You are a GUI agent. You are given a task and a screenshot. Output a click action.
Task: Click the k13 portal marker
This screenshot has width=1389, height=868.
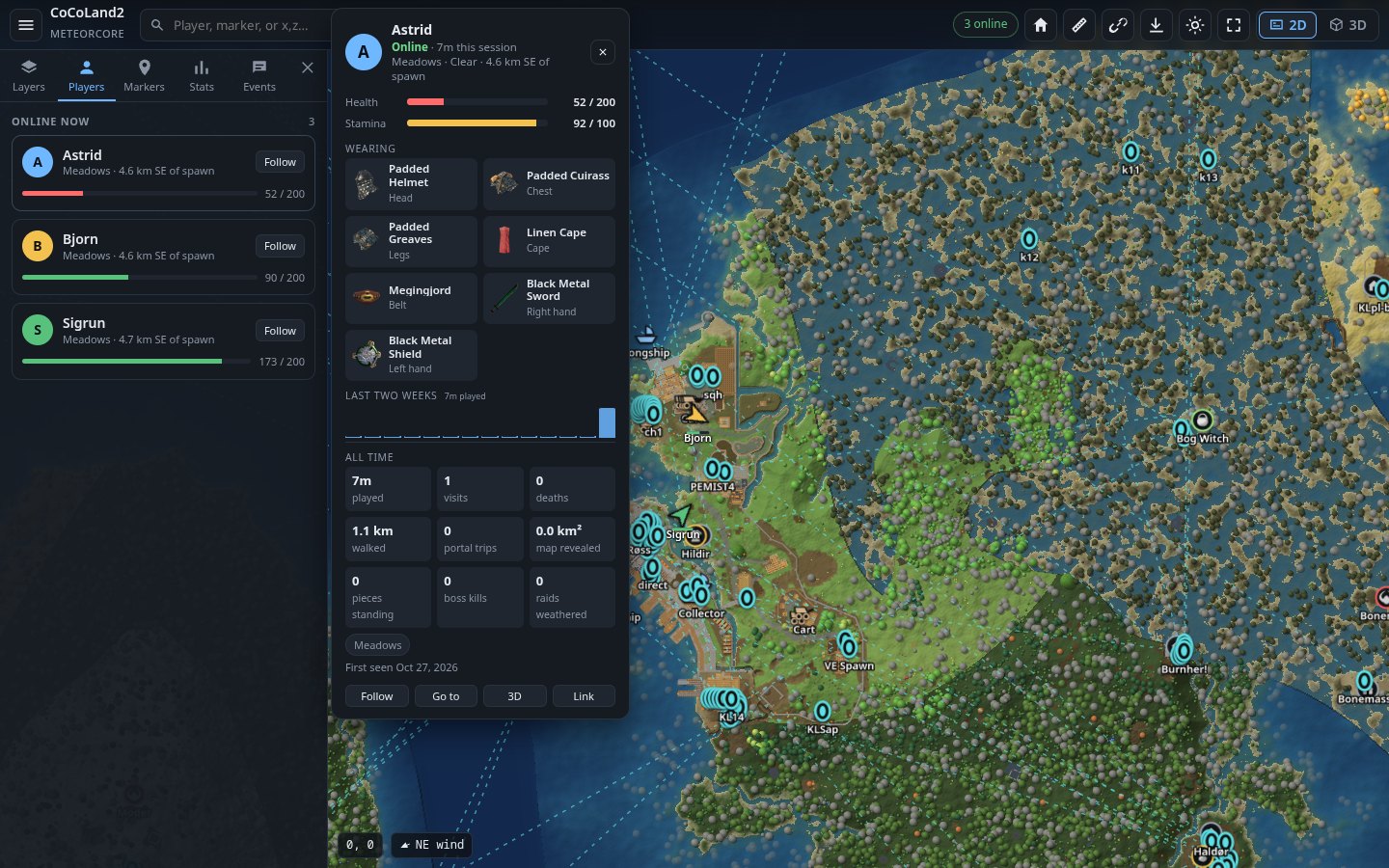tap(1209, 159)
